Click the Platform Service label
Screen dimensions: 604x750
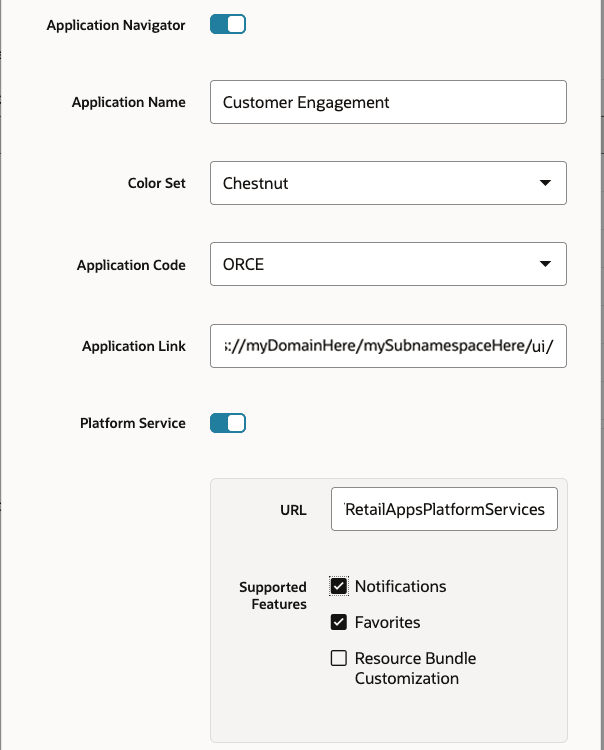click(132, 423)
